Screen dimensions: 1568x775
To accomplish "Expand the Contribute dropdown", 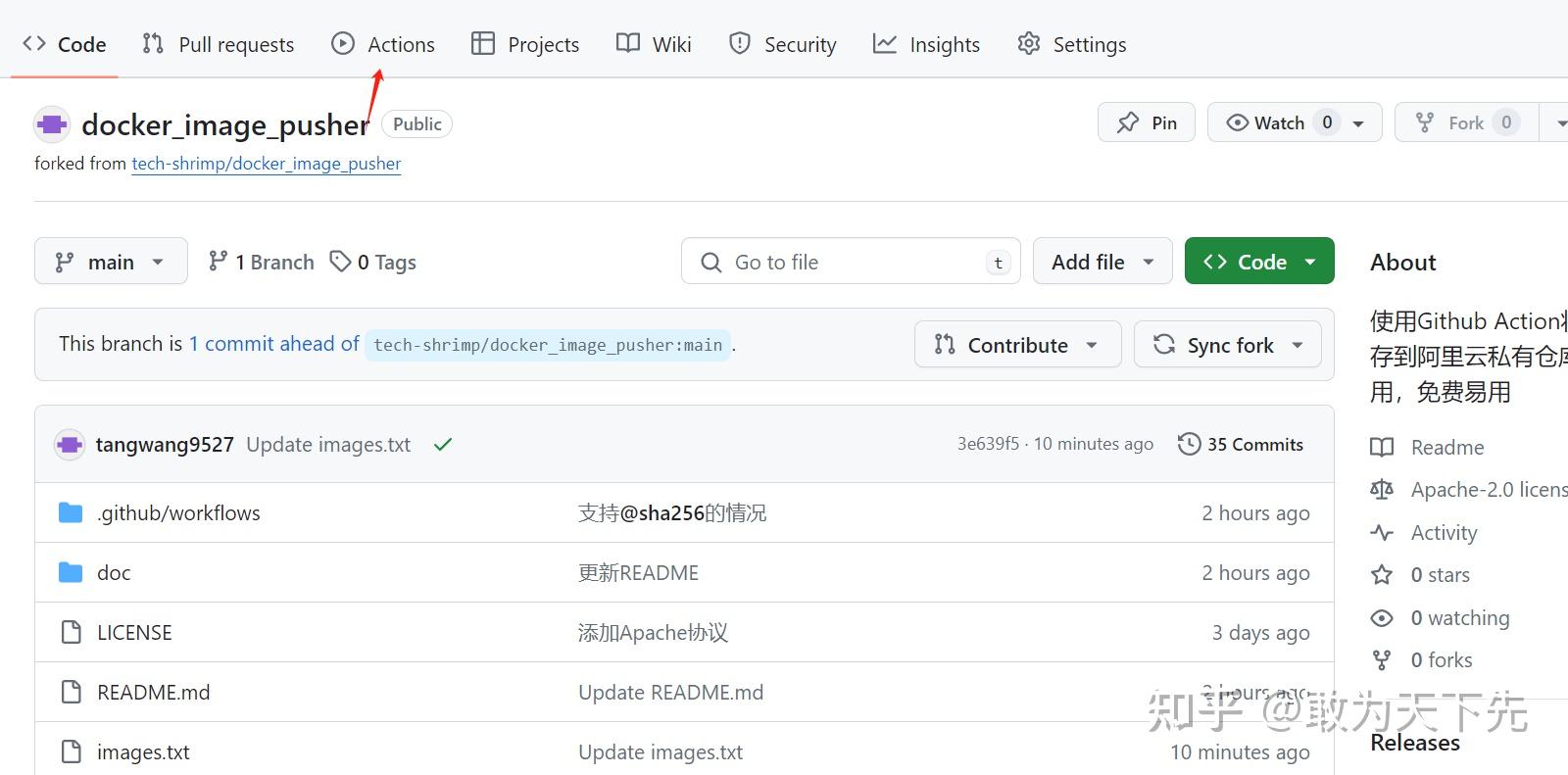I will pos(1017,345).
